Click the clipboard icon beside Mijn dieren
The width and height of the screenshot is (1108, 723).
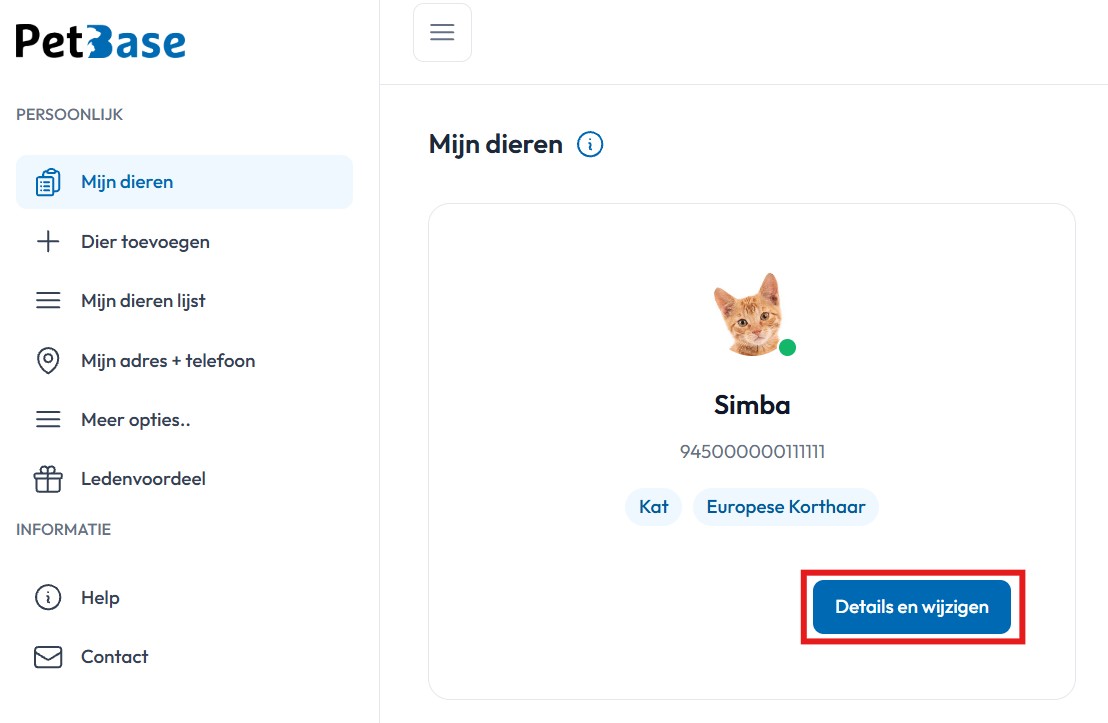point(48,182)
